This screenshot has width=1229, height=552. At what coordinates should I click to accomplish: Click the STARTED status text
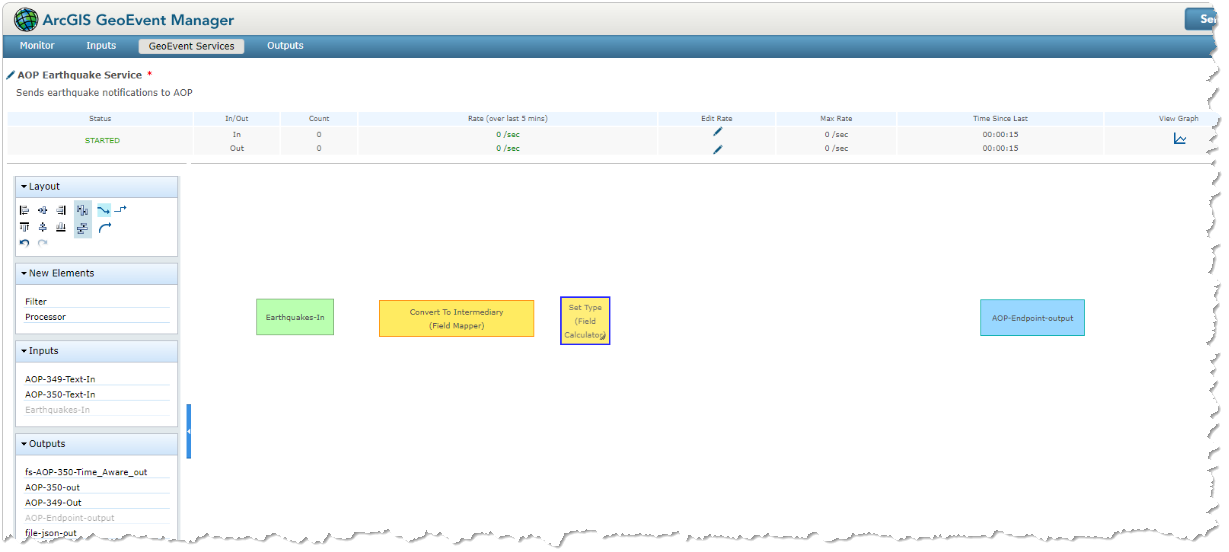[x=102, y=141]
